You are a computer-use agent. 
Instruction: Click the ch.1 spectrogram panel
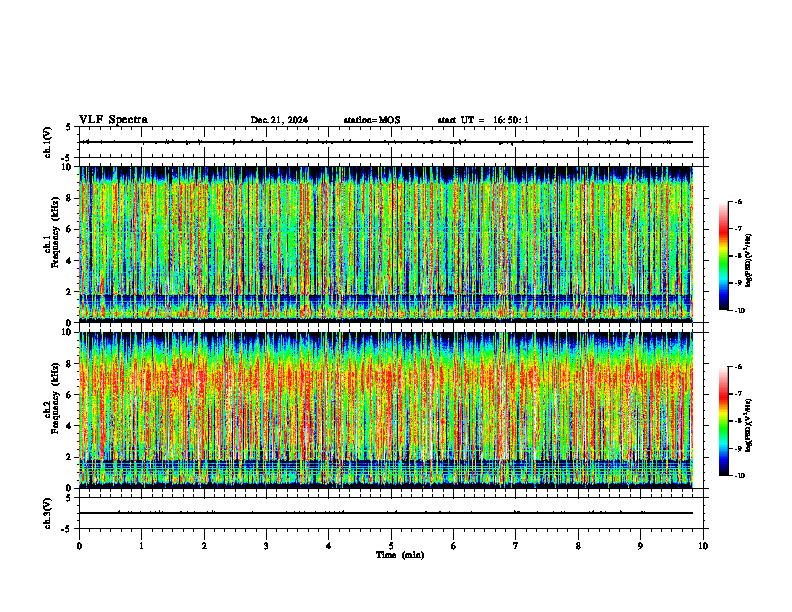coord(386,244)
